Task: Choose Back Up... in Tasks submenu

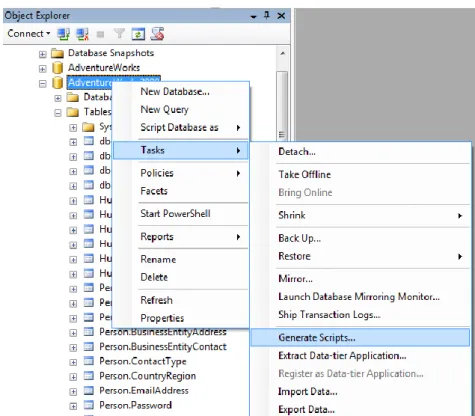Action: (360, 238)
